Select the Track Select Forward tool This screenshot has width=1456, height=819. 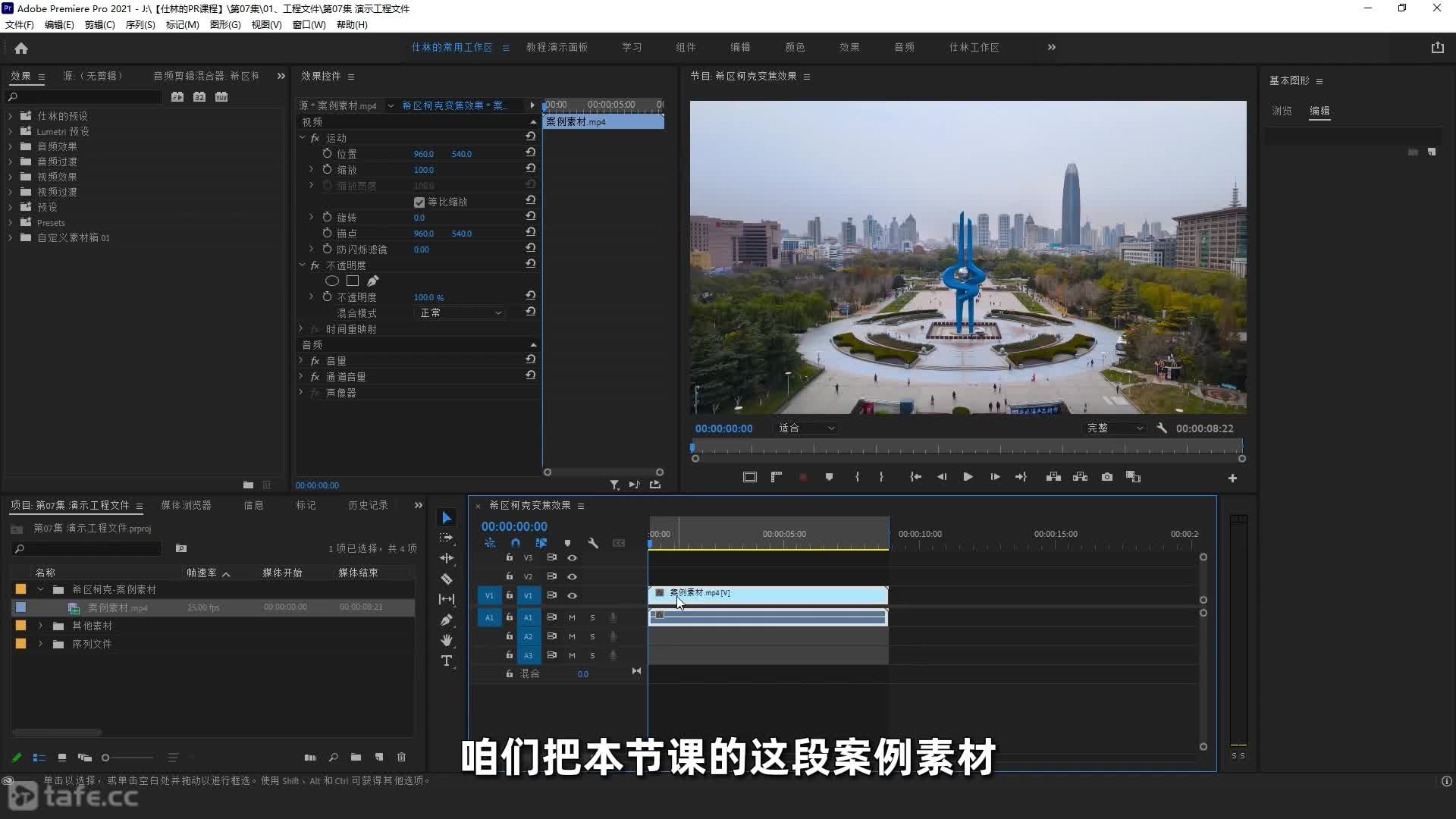447,538
